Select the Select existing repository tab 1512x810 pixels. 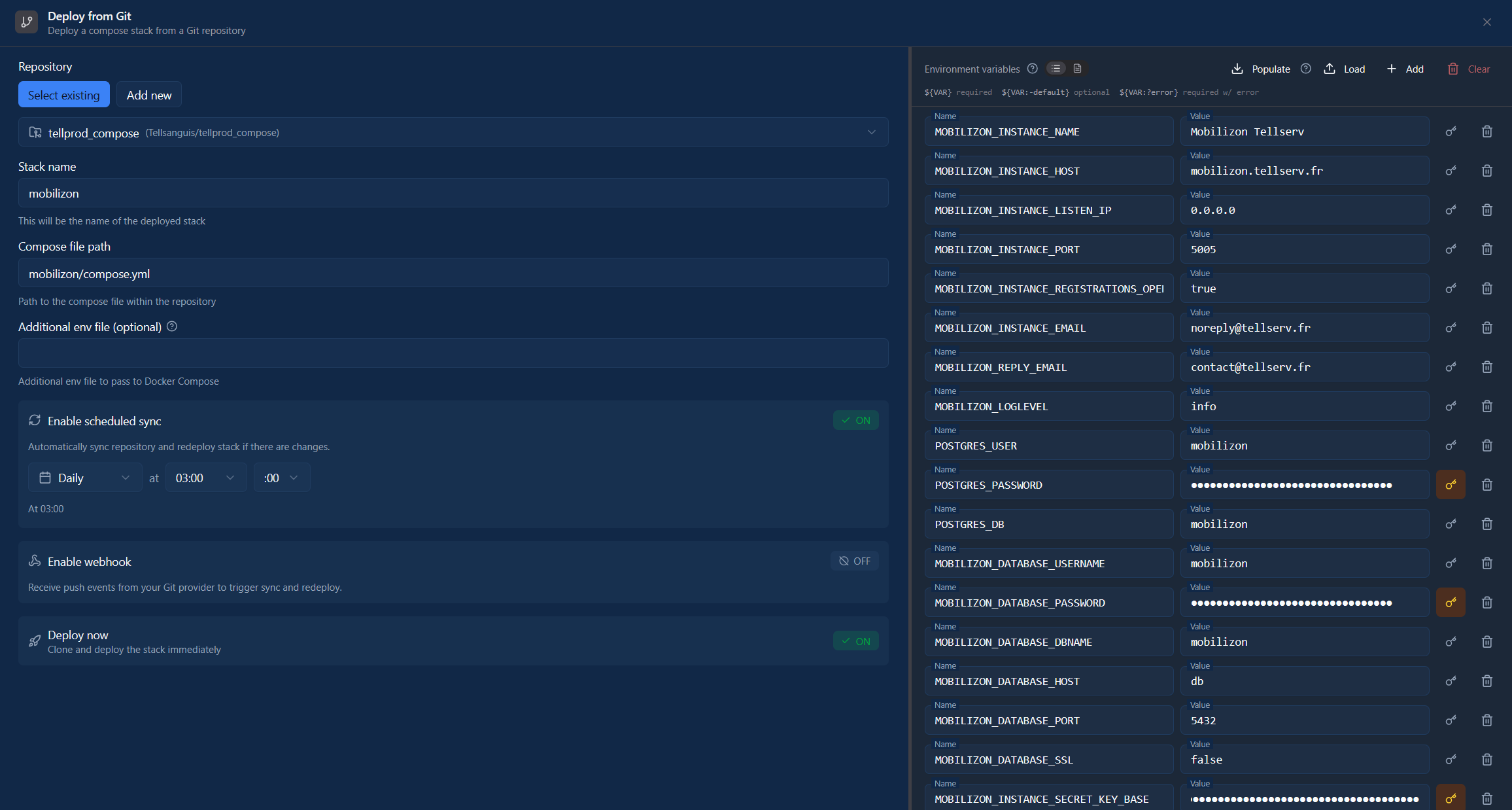(x=63, y=94)
